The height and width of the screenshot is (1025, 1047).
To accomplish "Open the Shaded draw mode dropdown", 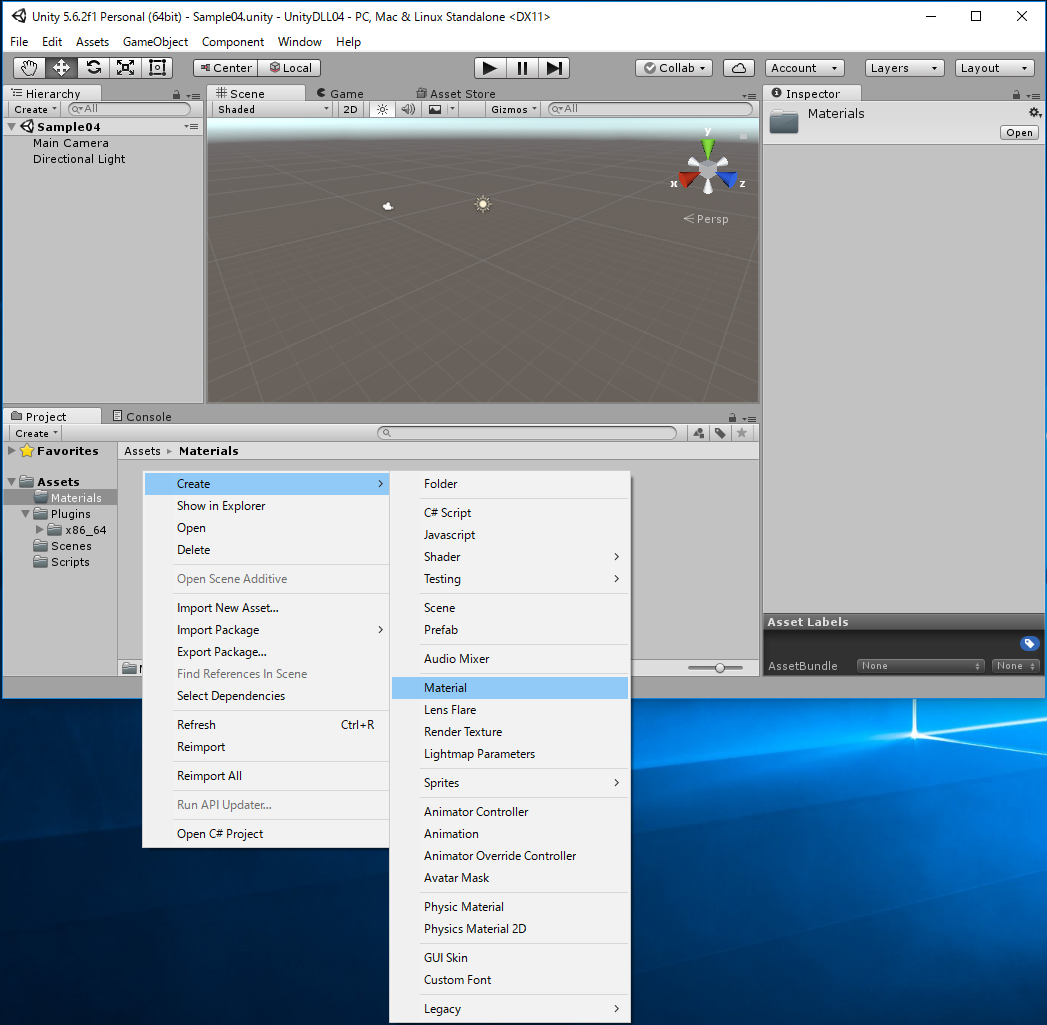I will pyautogui.click(x=271, y=109).
